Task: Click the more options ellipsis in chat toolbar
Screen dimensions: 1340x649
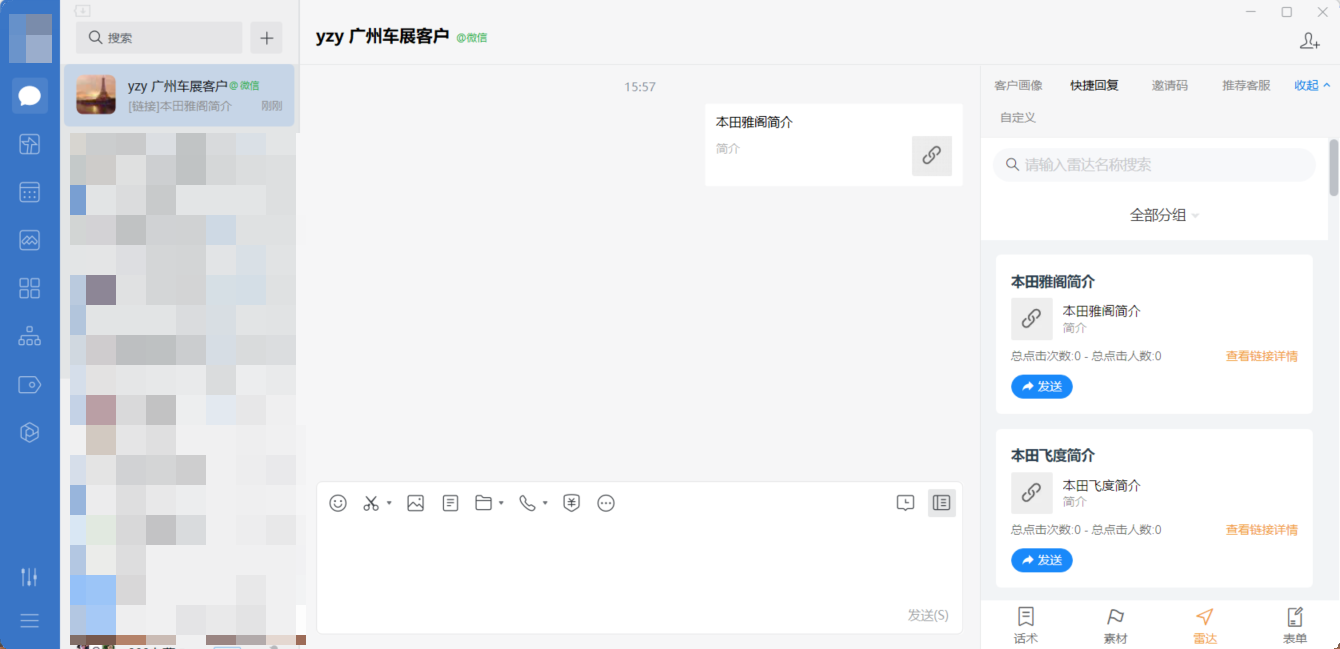Action: (606, 503)
